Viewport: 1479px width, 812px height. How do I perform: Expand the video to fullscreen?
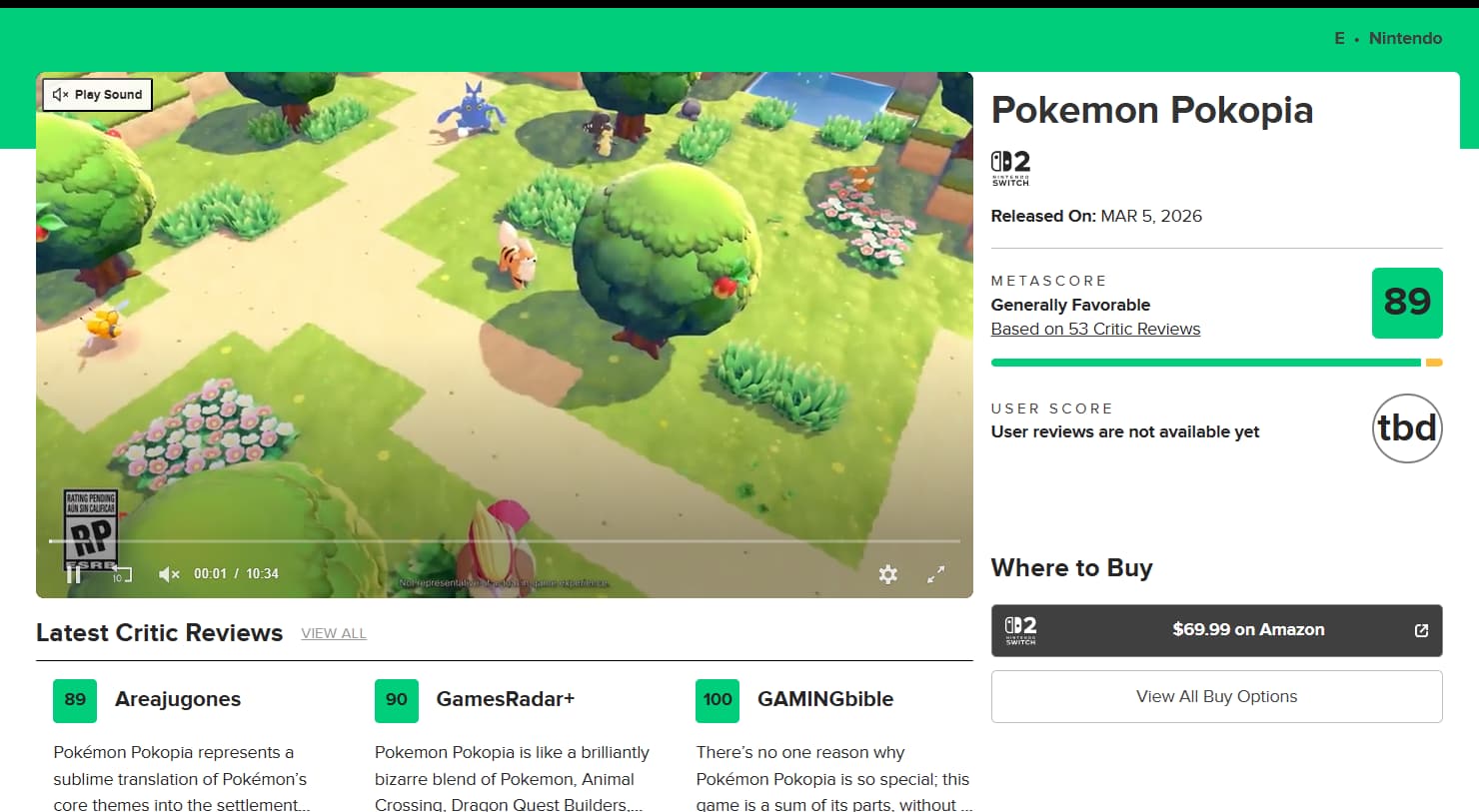pyautogui.click(x=935, y=574)
